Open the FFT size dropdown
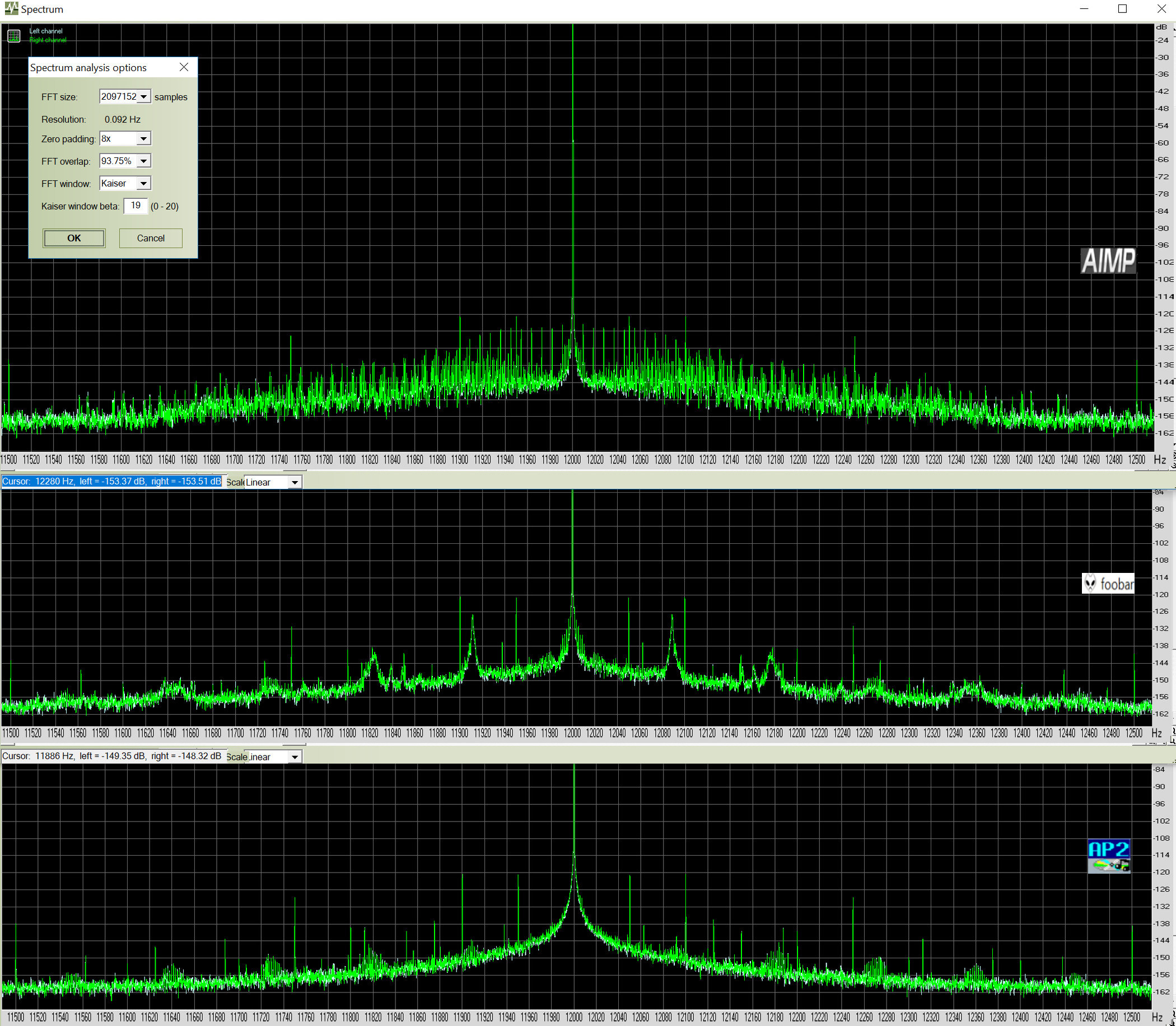 [144, 97]
